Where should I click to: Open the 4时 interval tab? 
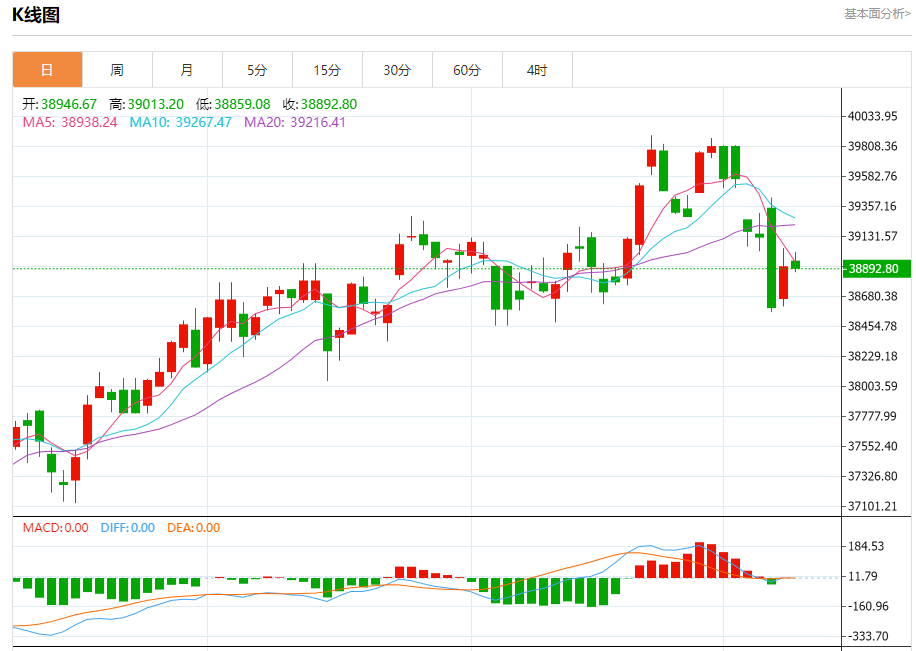pos(538,70)
